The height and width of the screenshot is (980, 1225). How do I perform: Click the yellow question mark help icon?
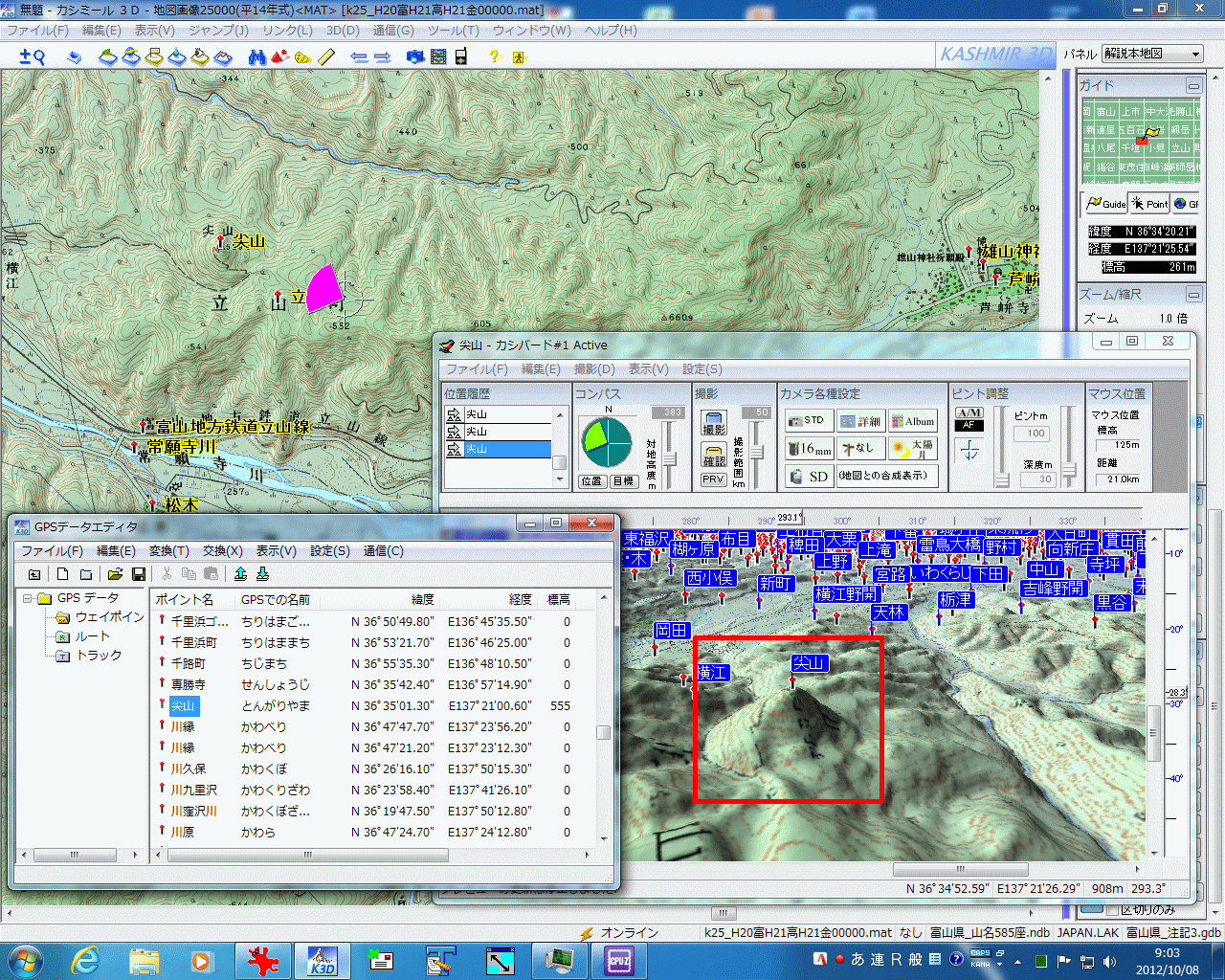pos(495,57)
